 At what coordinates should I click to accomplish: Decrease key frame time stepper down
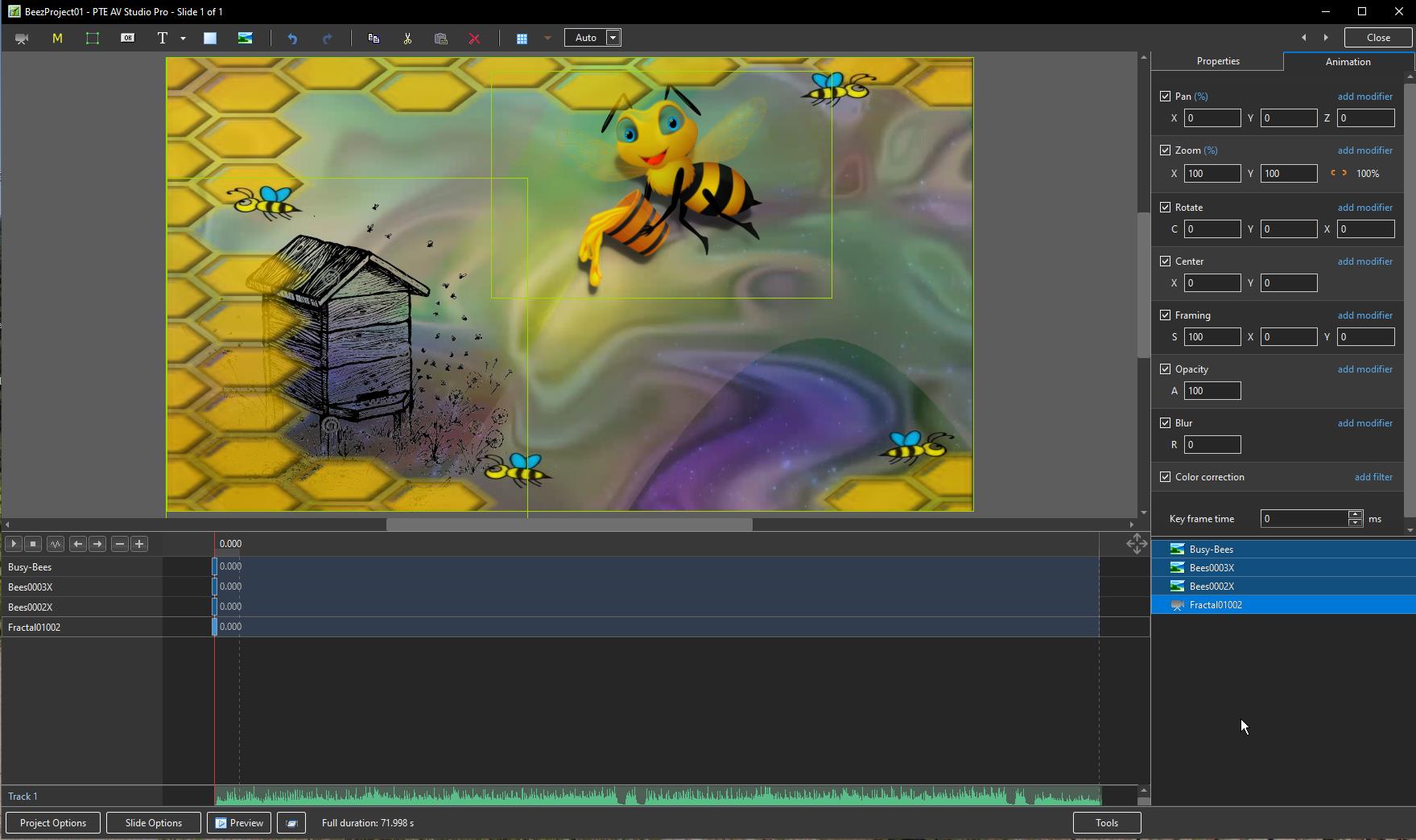point(1356,523)
